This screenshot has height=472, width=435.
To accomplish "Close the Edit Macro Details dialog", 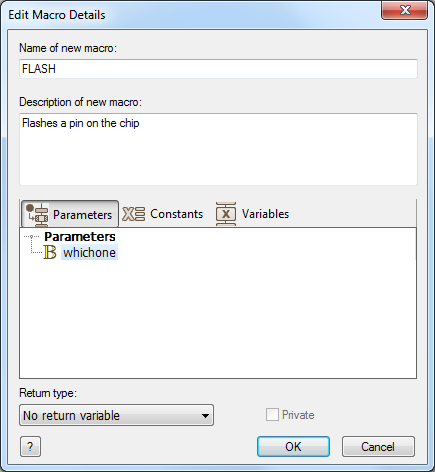I will pos(404,10).
